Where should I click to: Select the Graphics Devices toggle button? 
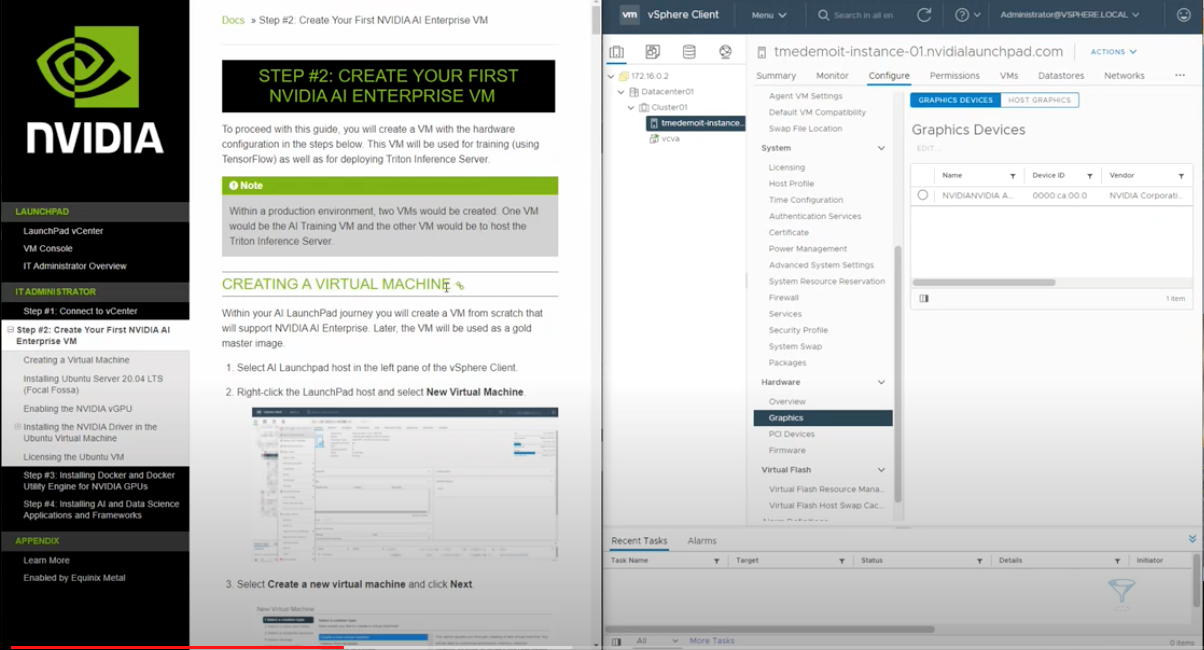955,100
